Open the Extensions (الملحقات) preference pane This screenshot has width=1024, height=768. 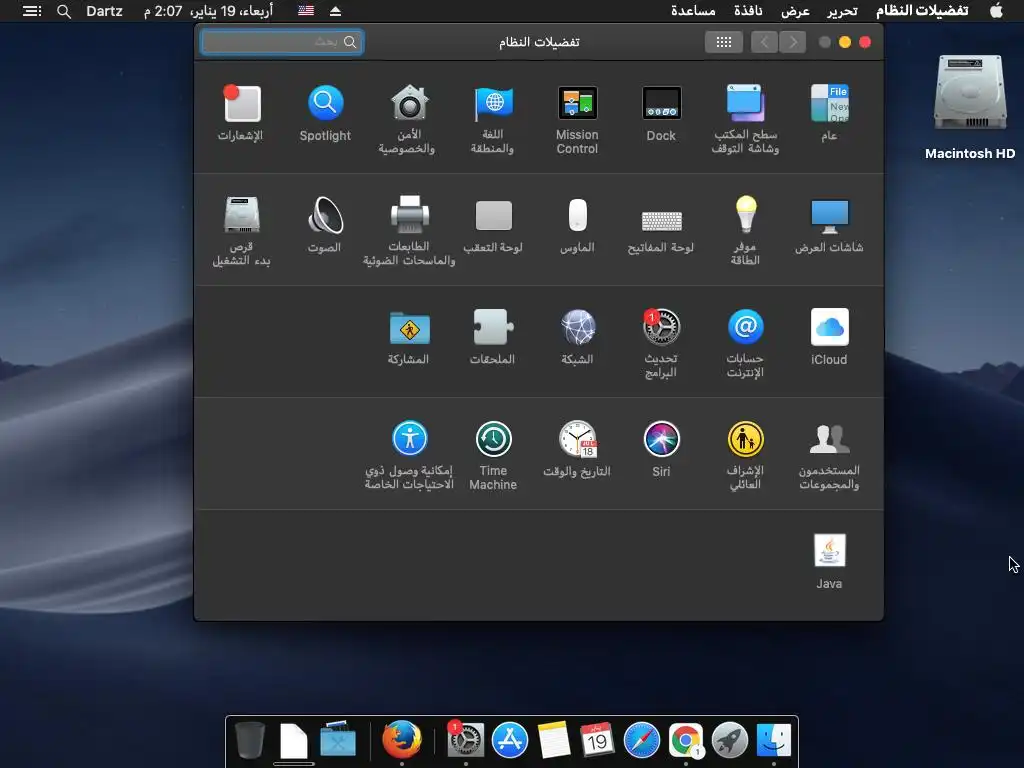point(493,336)
